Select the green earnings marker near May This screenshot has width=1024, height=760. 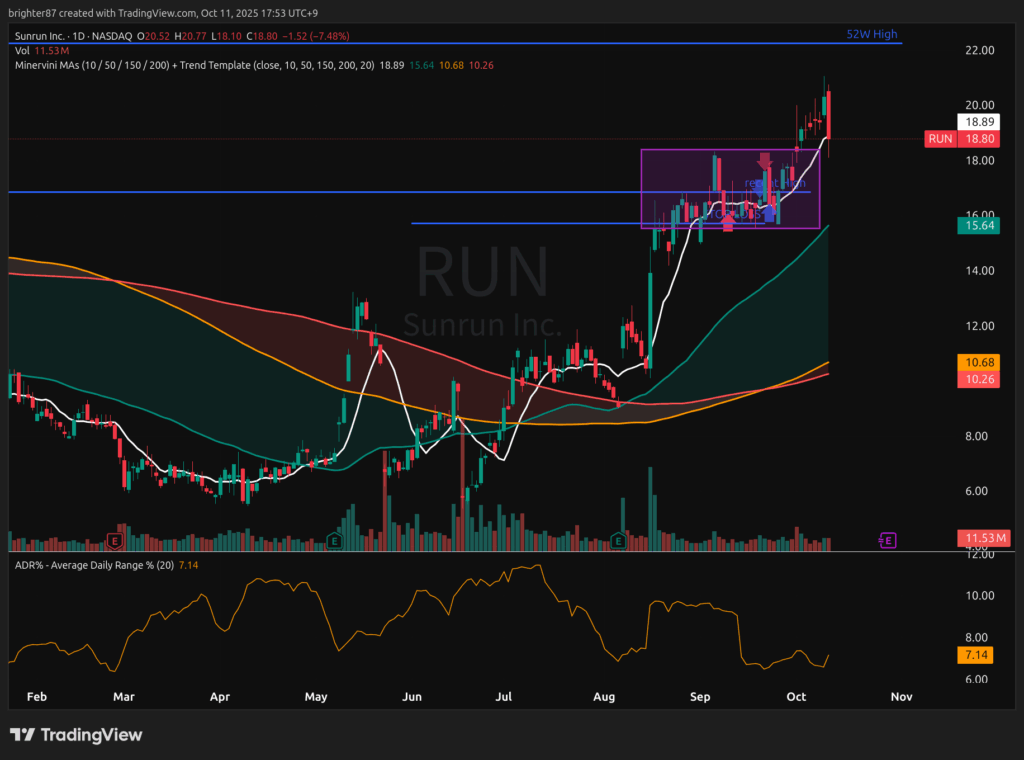336,541
